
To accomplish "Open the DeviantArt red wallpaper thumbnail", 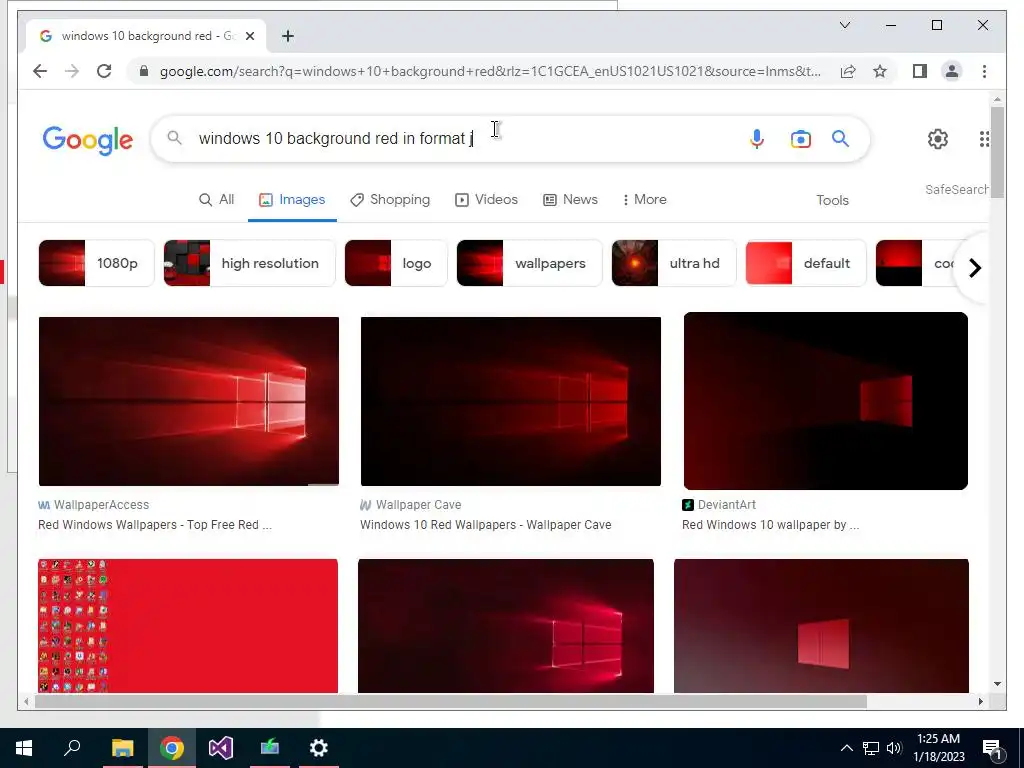I will tap(825, 401).
